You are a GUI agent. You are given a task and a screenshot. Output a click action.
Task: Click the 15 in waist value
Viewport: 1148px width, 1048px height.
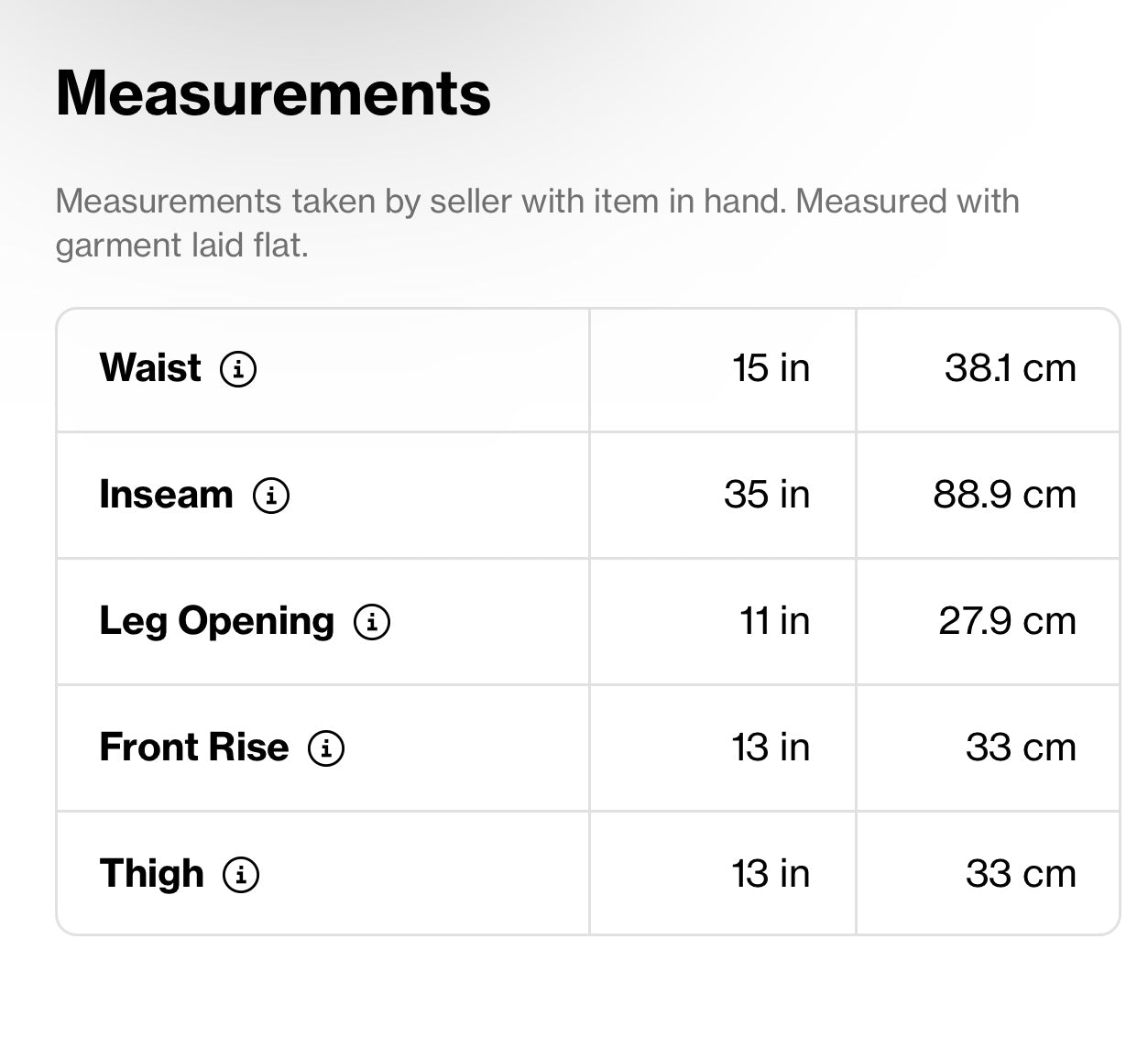pyautogui.click(x=771, y=368)
